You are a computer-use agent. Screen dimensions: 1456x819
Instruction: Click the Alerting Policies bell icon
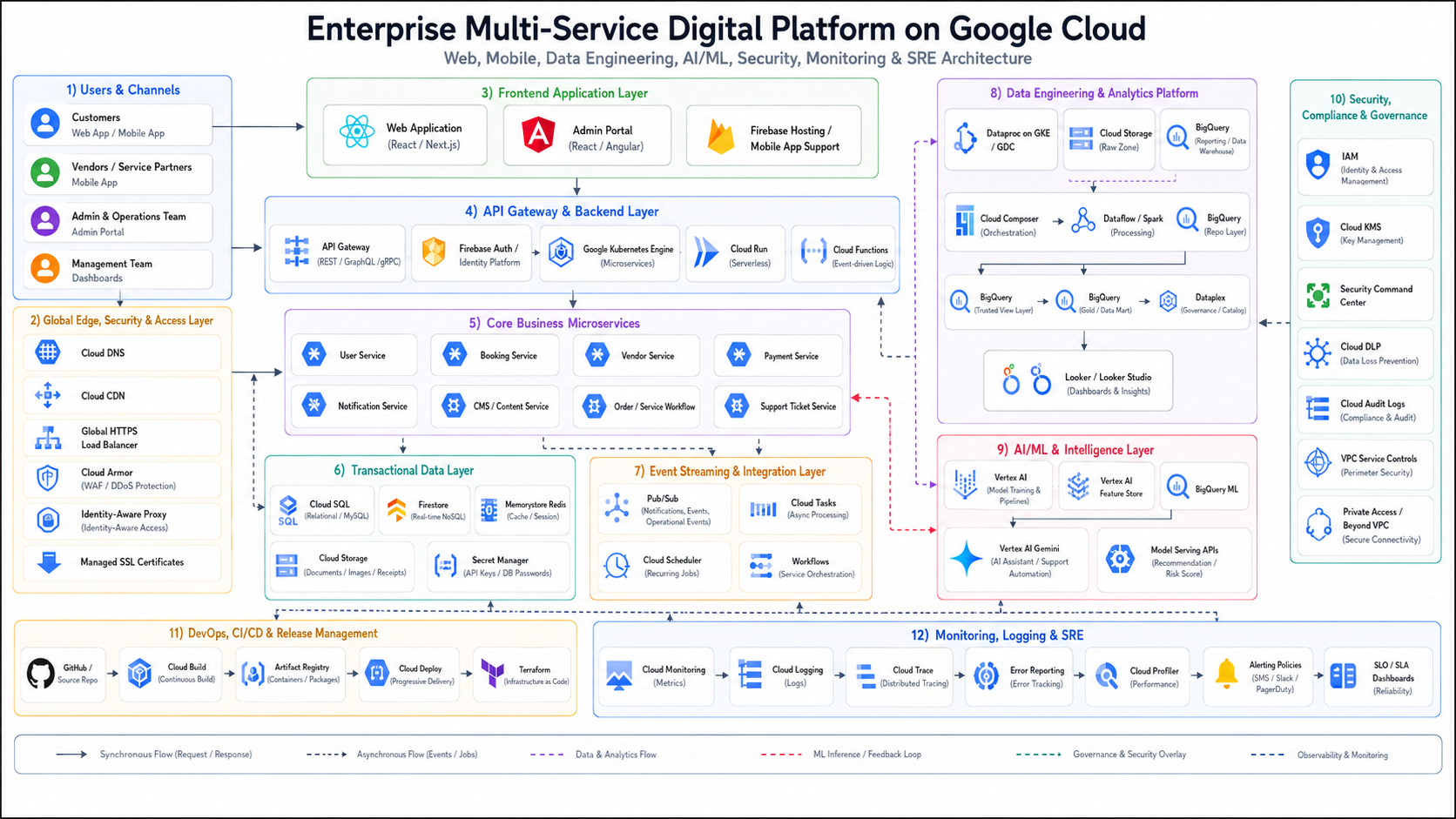click(x=1227, y=673)
